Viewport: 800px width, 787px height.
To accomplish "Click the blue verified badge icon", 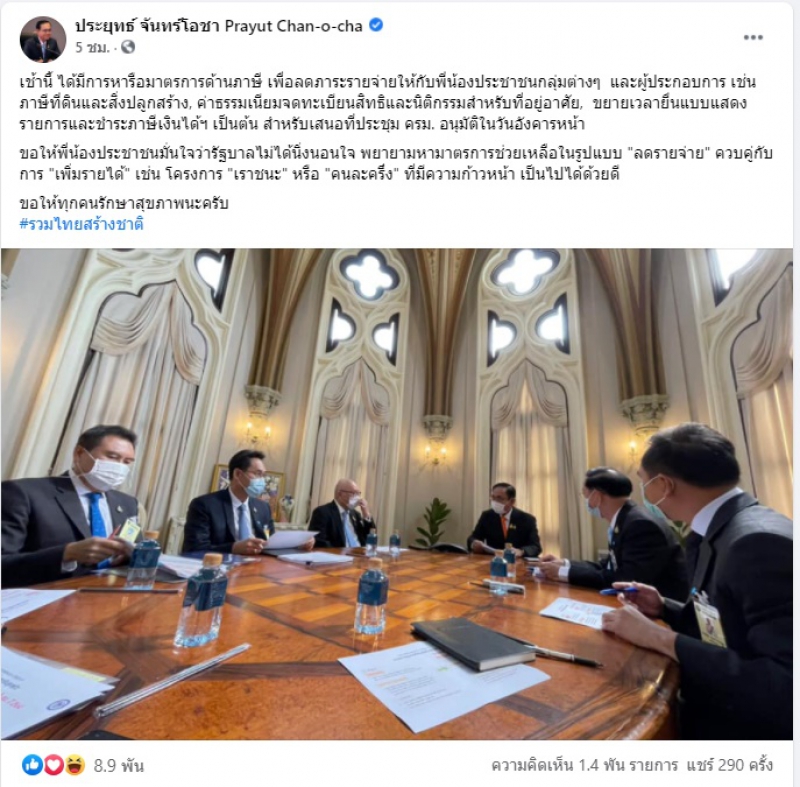I will point(376,25).
